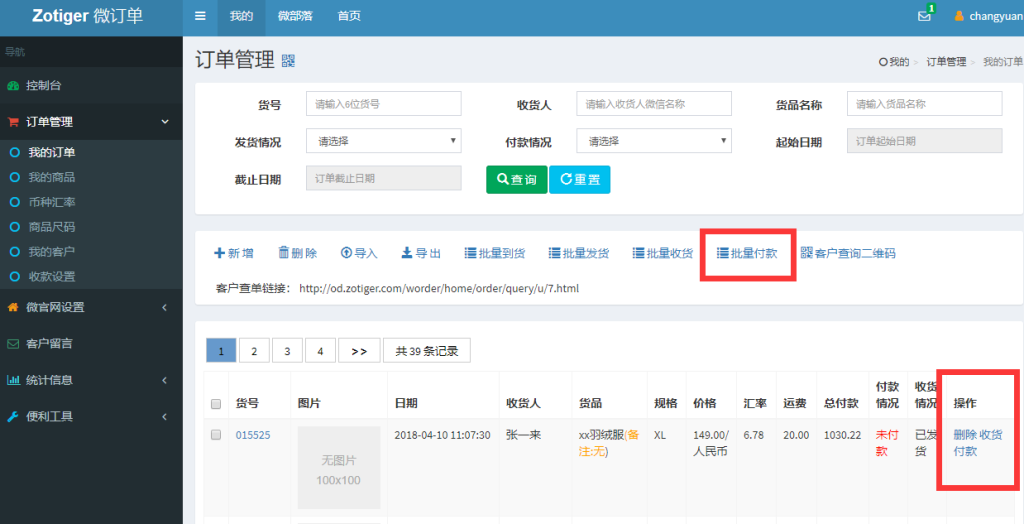Image resolution: width=1024 pixels, height=524 pixels.
Task: Open order number link 015525
Action: tap(253, 435)
